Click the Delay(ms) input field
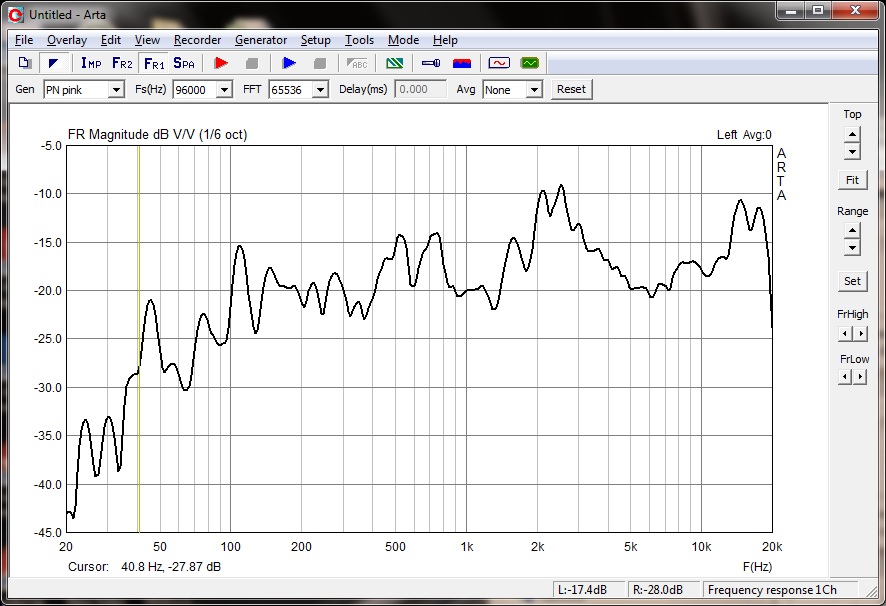The image size is (886, 606). click(x=420, y=89)
